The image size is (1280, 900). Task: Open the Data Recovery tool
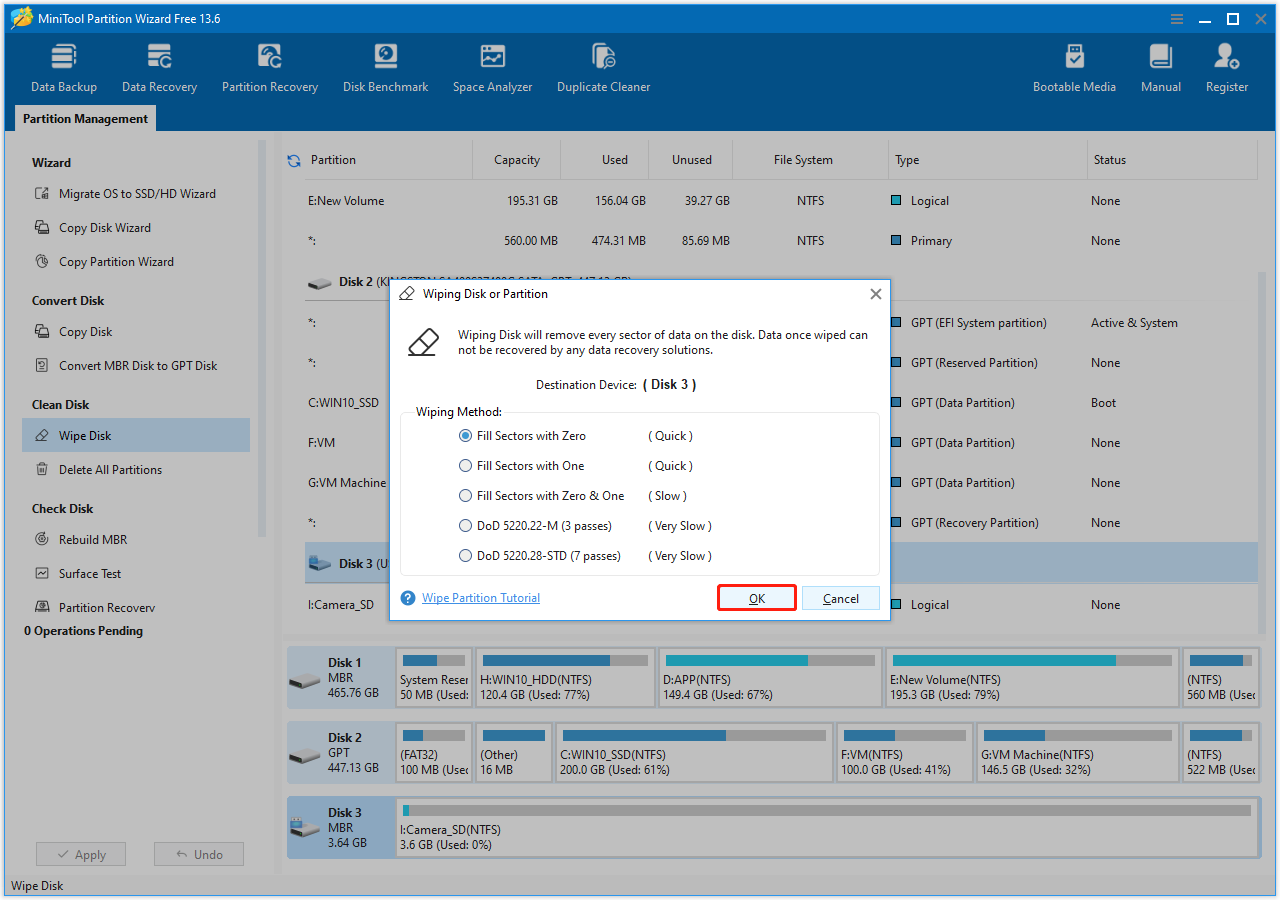(x=159, y=65)
